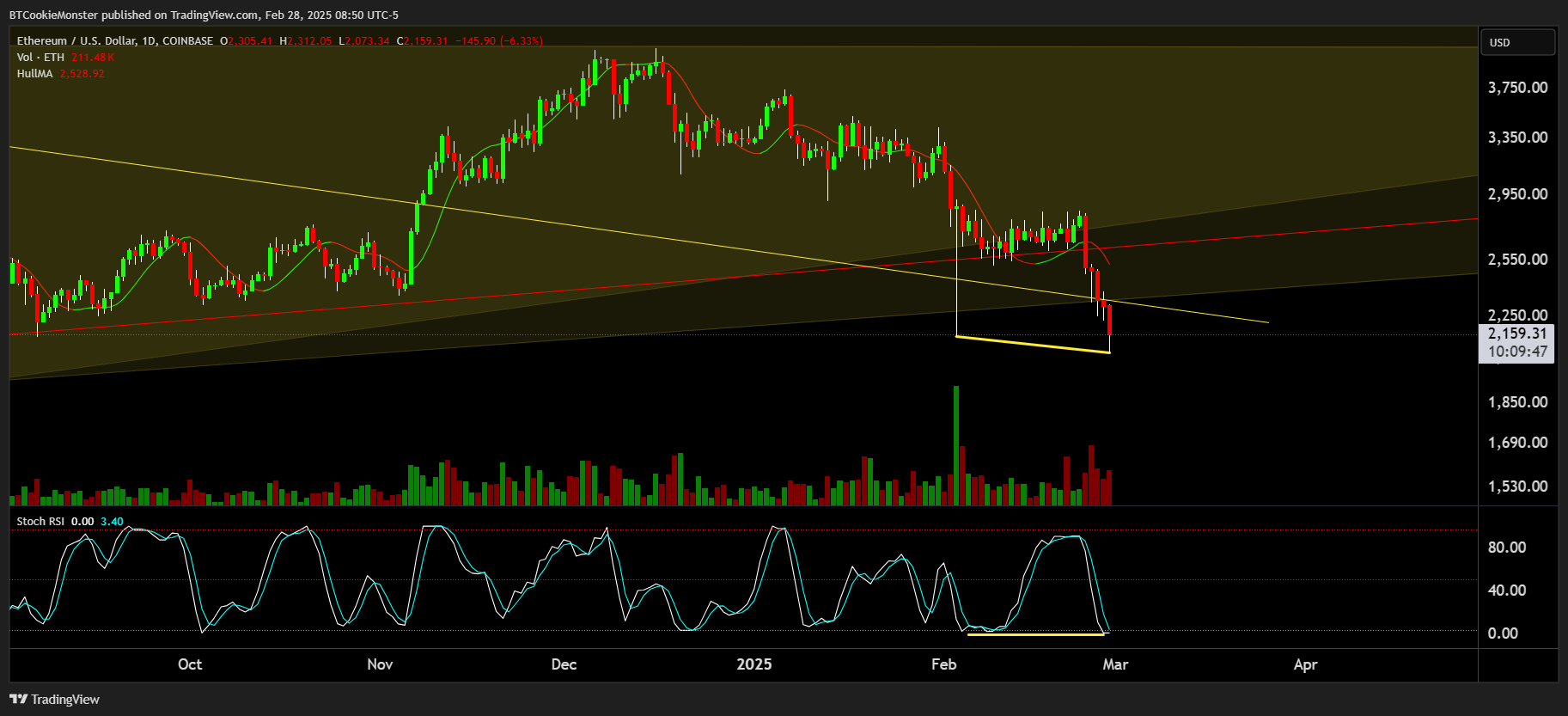This screenshot has height=716, width=1568.
Task: Click the 2,550.00 price axis label
Action: (x=1517, y=260)
